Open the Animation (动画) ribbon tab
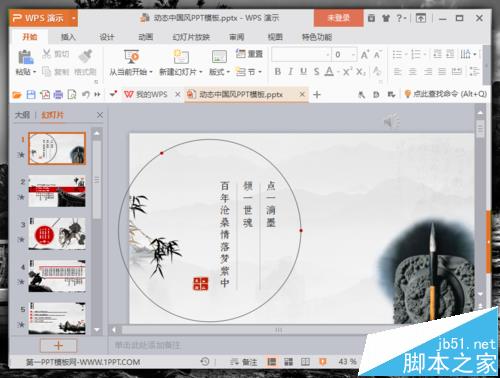500x378 pixels. tap(146, 37)
